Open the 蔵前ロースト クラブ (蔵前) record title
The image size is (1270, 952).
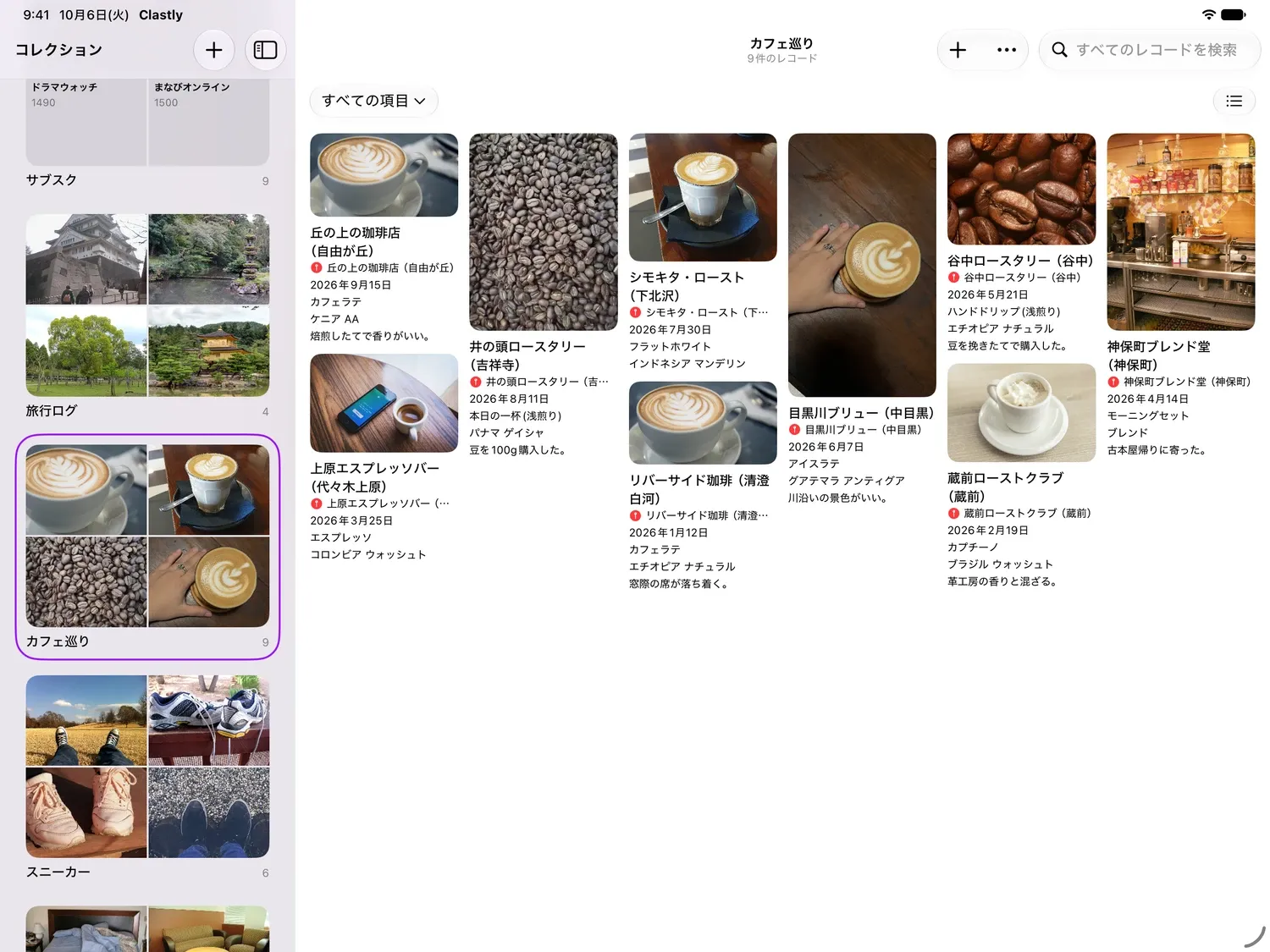click(x=1005, y=487)
